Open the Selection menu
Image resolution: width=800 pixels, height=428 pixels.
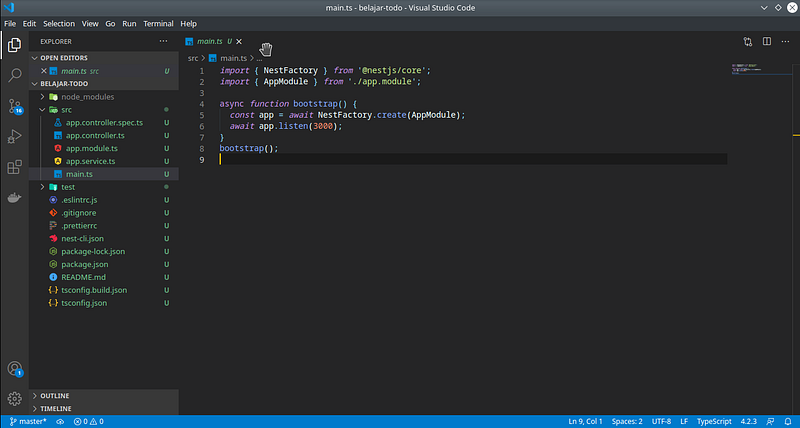click(59, 23)
